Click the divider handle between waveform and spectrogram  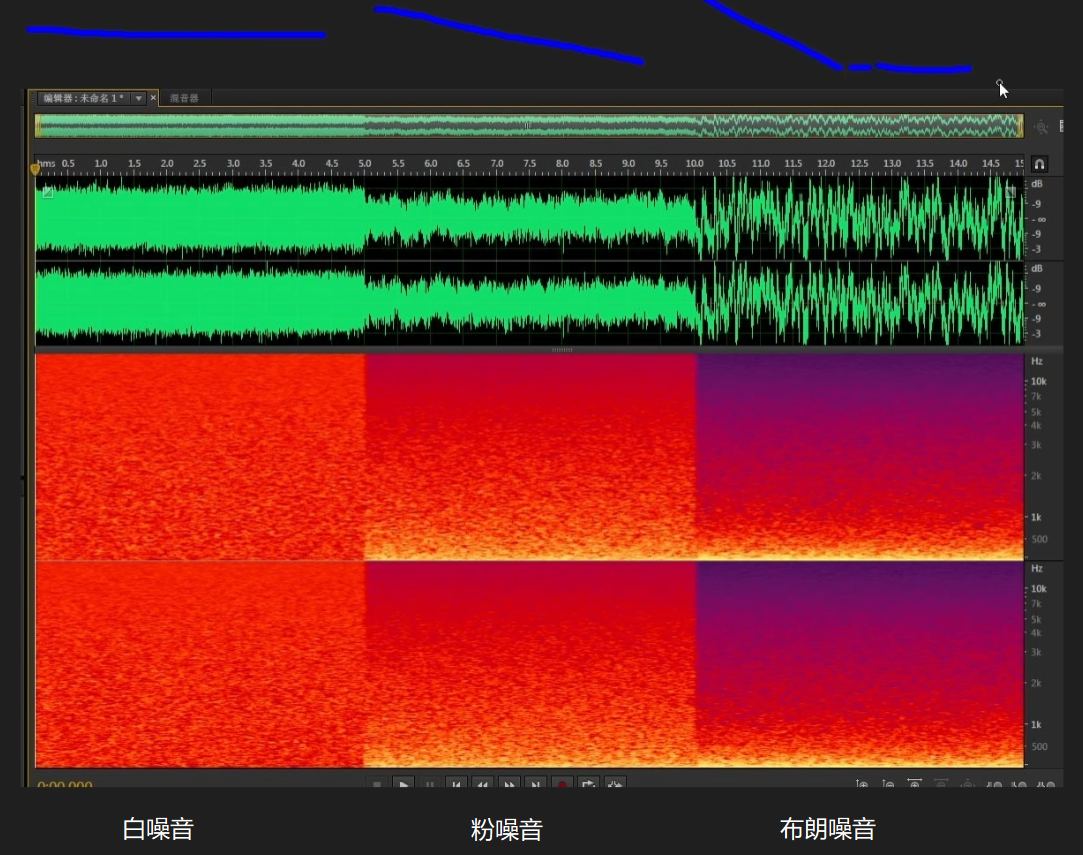coord(562,350)
